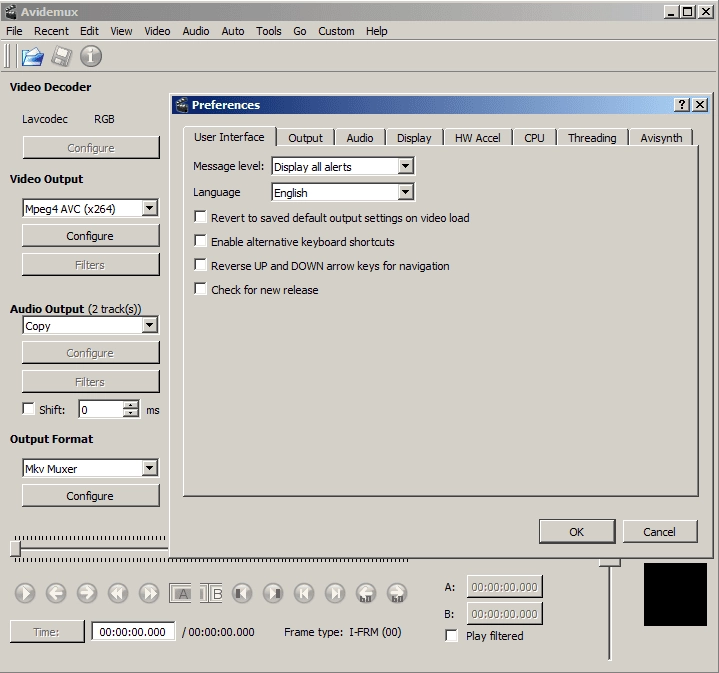This screenshot has height=673, width=719.
Task: Open the Edit menu
Action: [x=89, y=31]
